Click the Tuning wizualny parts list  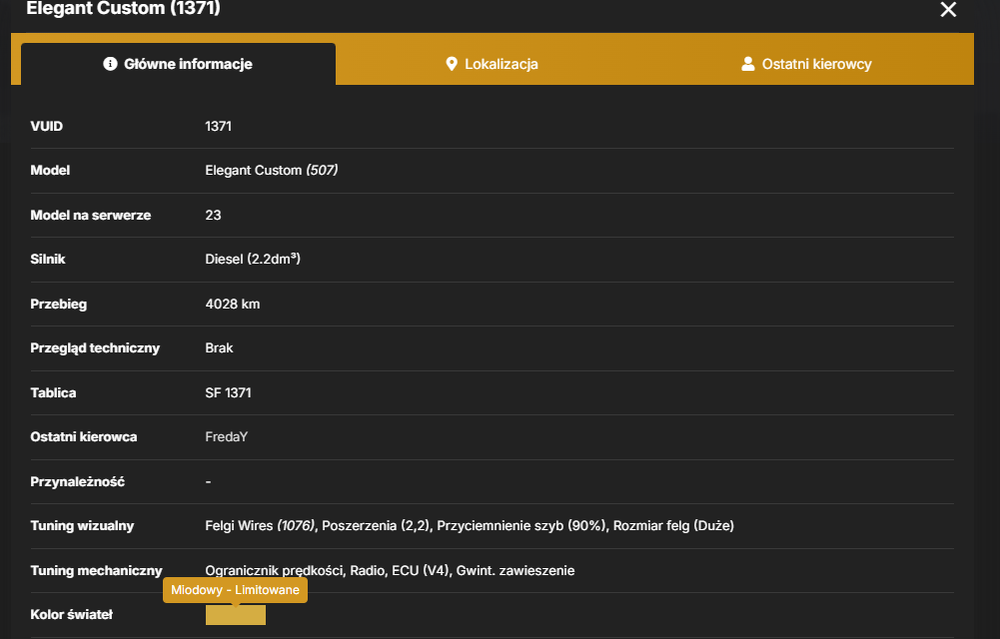469,525
